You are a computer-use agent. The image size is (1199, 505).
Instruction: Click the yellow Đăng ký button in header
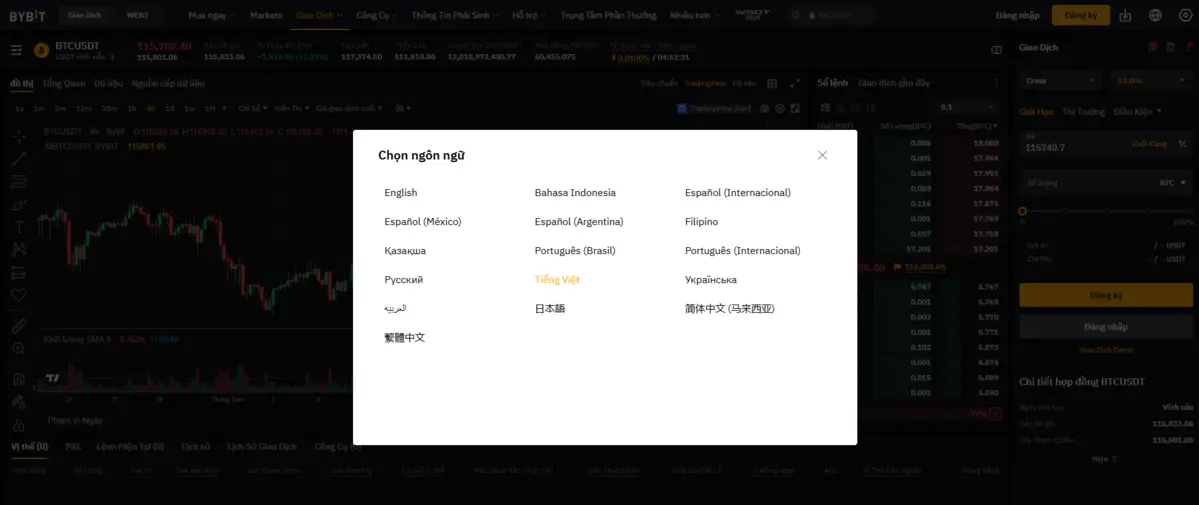click(1080, 15)
